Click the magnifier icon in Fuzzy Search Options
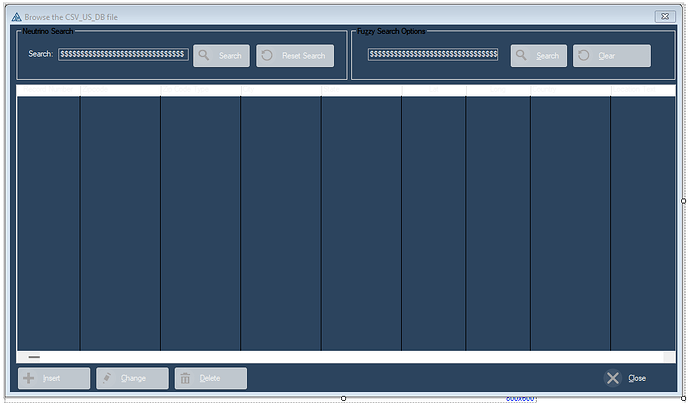690x403 pixels. coord(522,56)
